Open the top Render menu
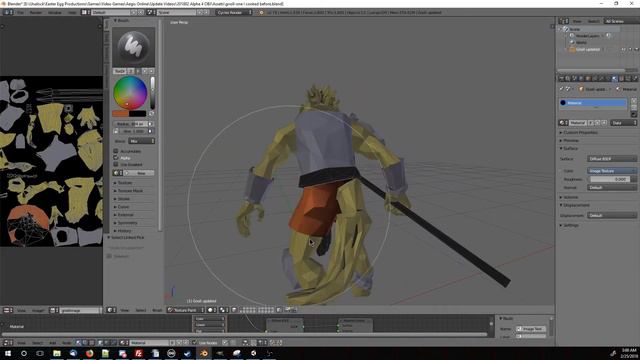640x360 pixels. (36, 13)
